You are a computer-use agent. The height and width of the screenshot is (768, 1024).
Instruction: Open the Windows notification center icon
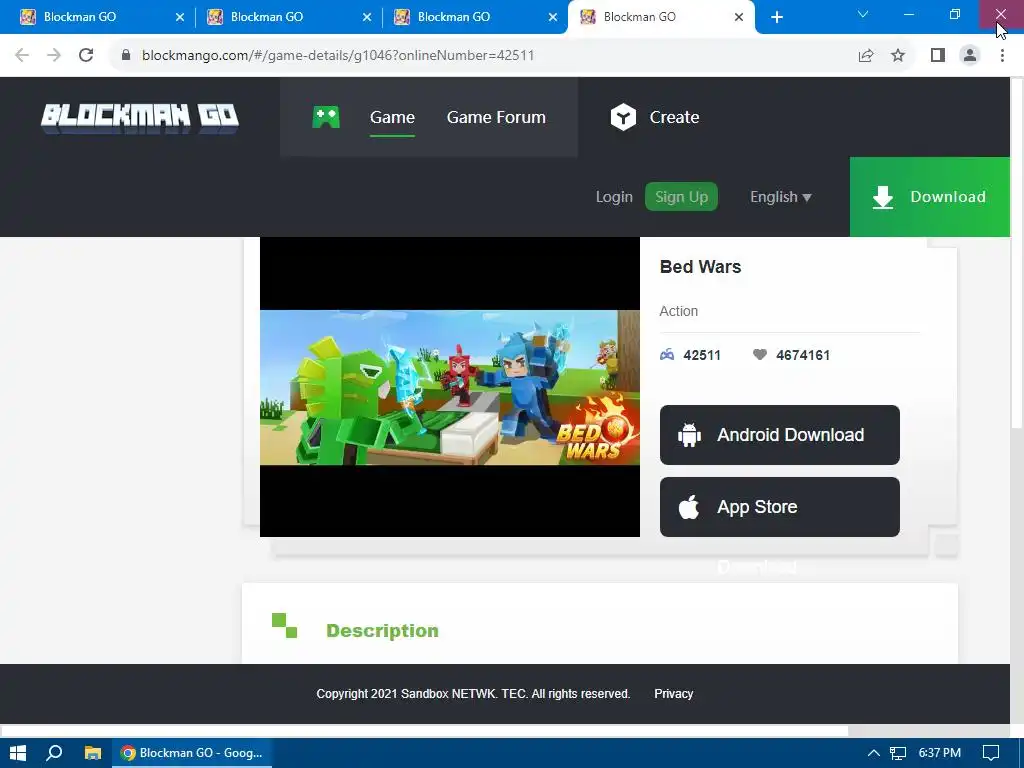pyautogui.click(x=991, y=753)
